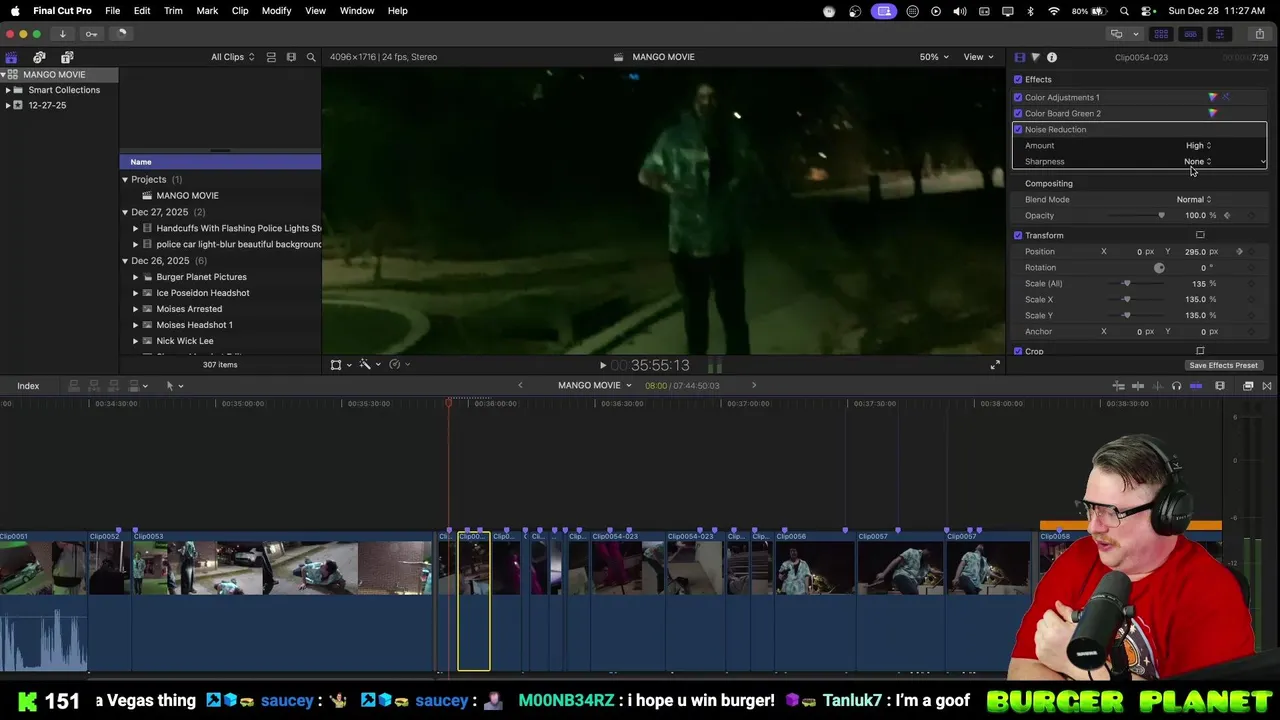Click the timeline Index button
The width and height of the screenshot is (1280, 720).
(x=28, y=386)
